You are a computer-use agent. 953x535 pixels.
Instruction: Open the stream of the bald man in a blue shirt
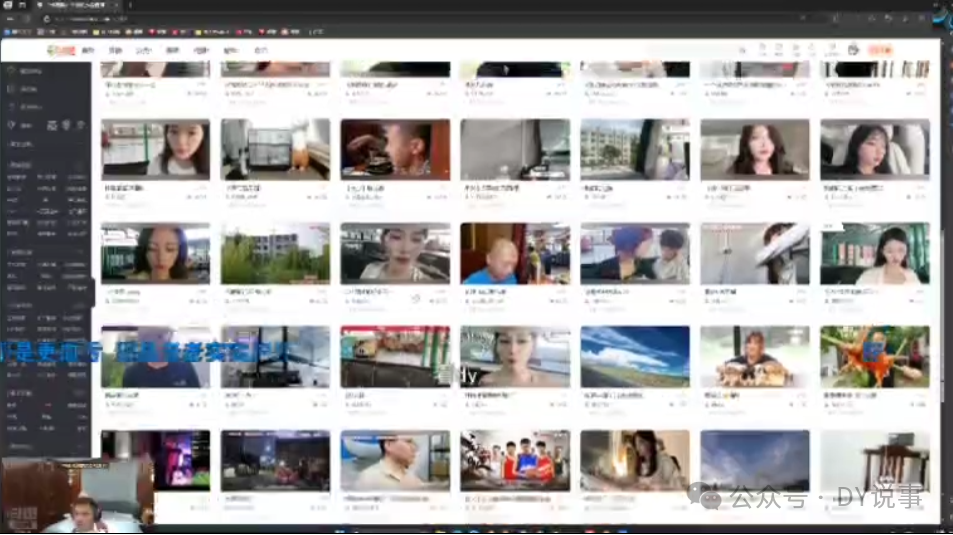(x=515, y=253)
